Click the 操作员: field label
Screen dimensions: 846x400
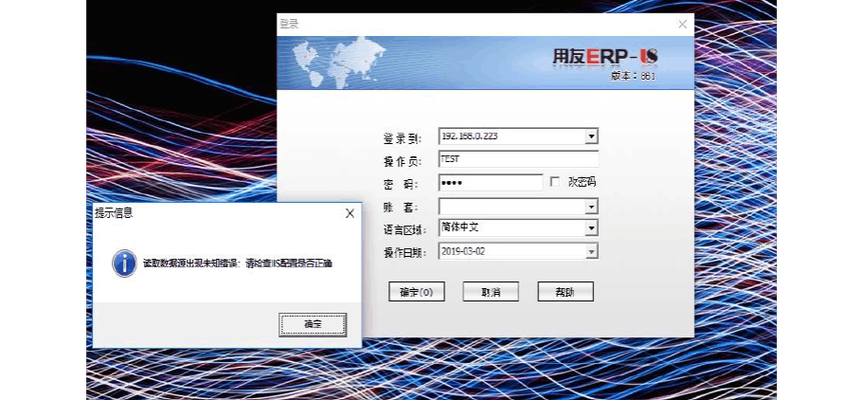[402, 161]
